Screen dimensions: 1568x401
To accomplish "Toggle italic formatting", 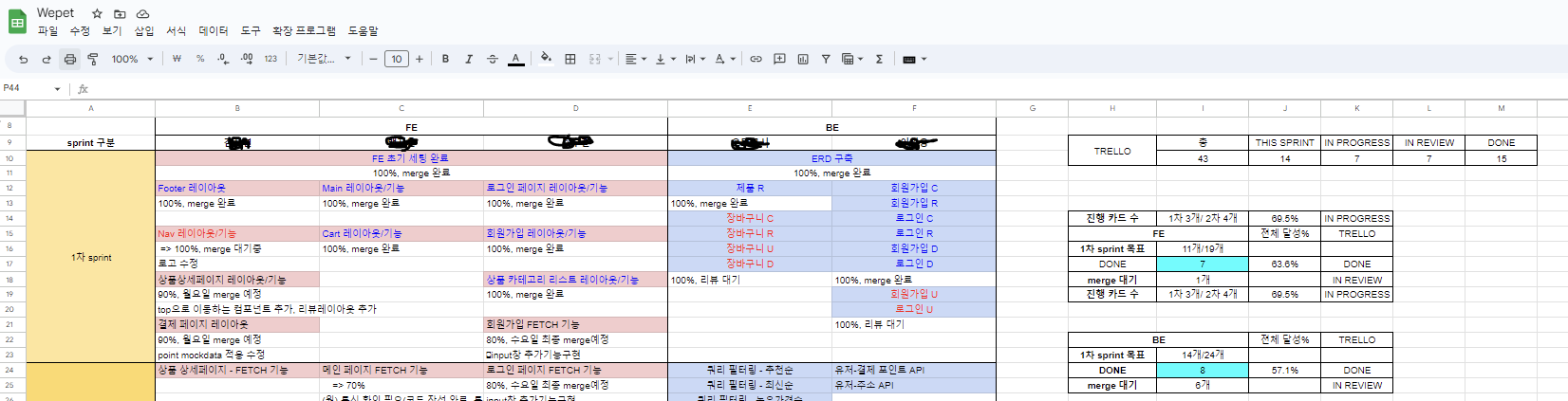I will click(469, 59).
